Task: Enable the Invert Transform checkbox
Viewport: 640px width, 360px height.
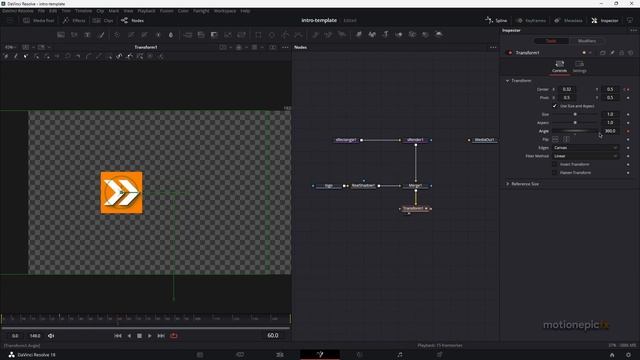Action: (554, 164)
